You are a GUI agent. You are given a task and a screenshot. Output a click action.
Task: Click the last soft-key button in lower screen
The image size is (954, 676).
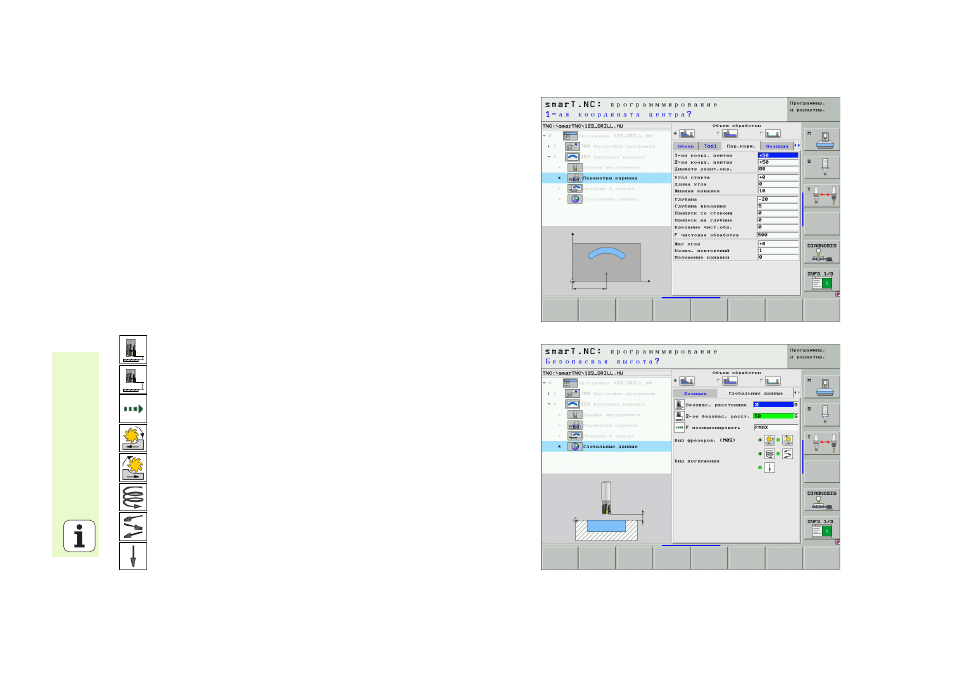pos(821,558)
